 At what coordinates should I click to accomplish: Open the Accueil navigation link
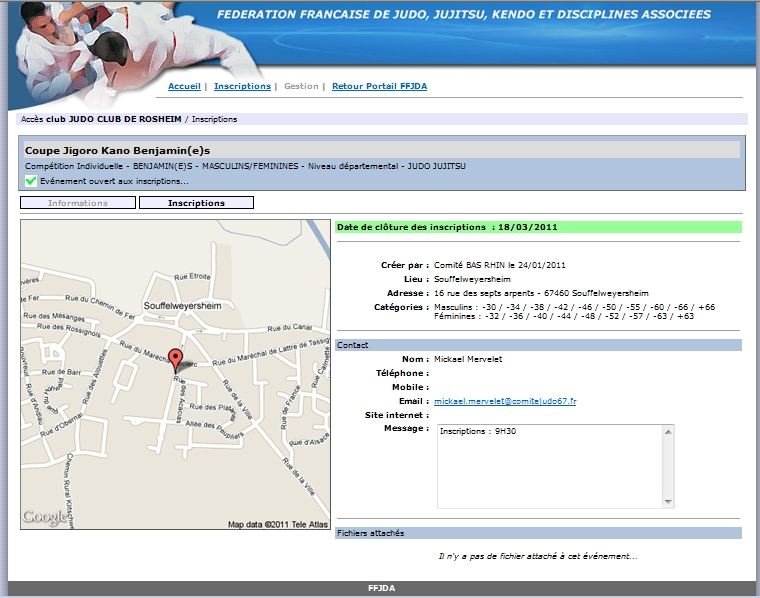(184, 87)
